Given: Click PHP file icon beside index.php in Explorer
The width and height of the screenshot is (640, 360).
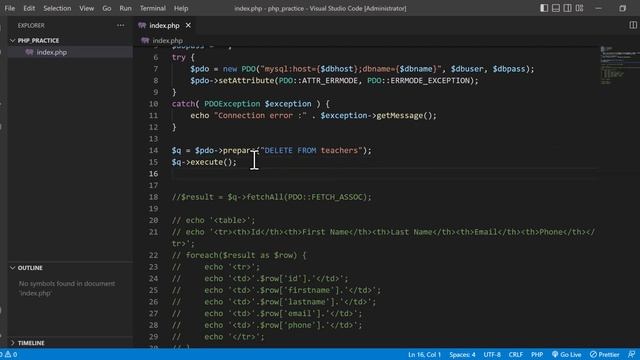Looking at the screenshot, I should point(29,52).
